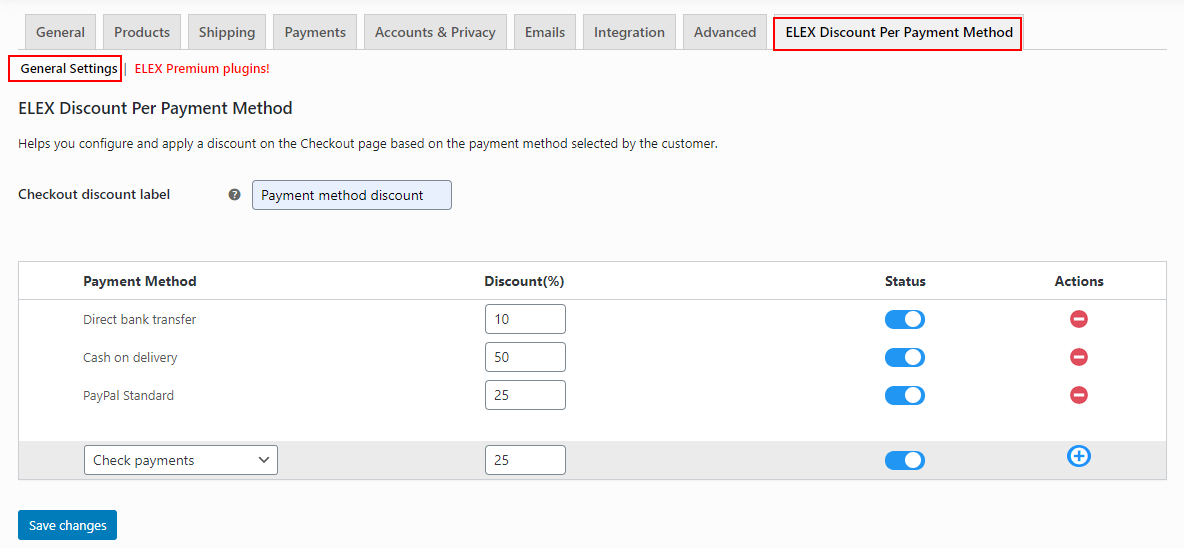The width and height of the screenshot is (1184, 548).
Task: Click the Cash on delivery text
Action: 130,357
